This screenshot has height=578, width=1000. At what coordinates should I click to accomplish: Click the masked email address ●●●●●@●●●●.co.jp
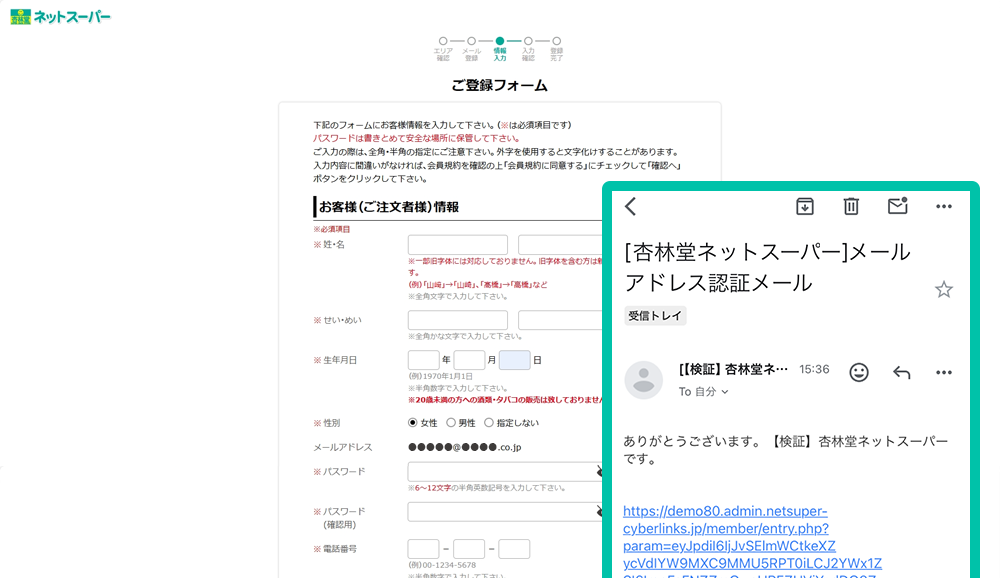pos(465,447)
